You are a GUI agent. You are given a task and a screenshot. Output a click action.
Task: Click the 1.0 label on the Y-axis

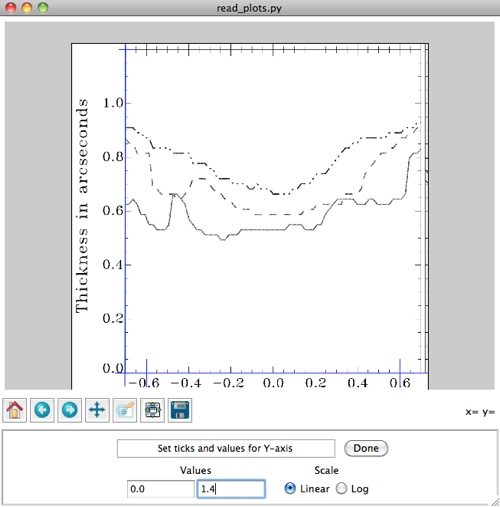tap(113, 103)
